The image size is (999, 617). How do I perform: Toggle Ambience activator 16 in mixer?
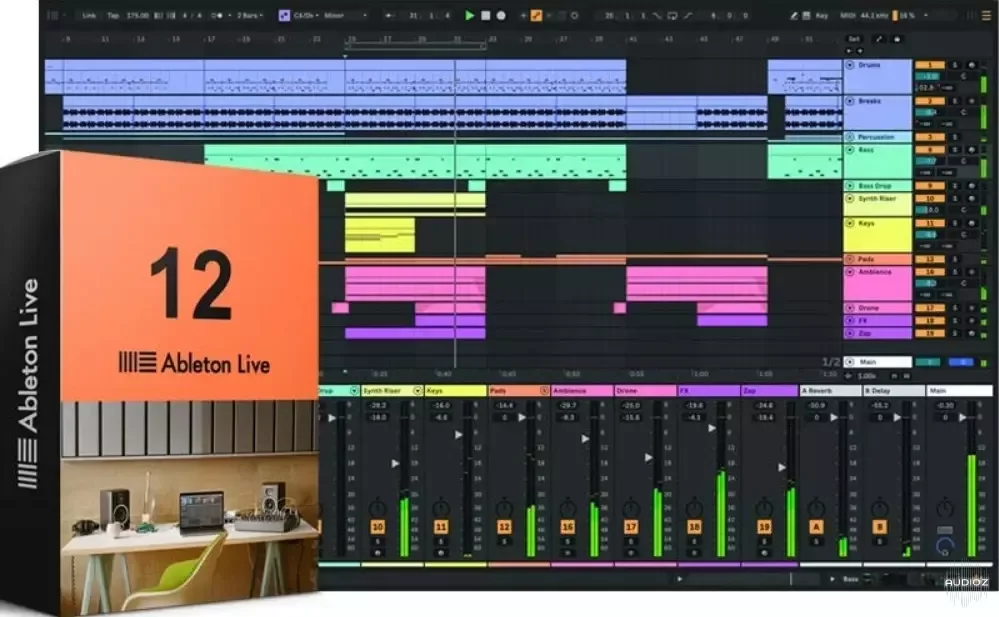point(567,527)
